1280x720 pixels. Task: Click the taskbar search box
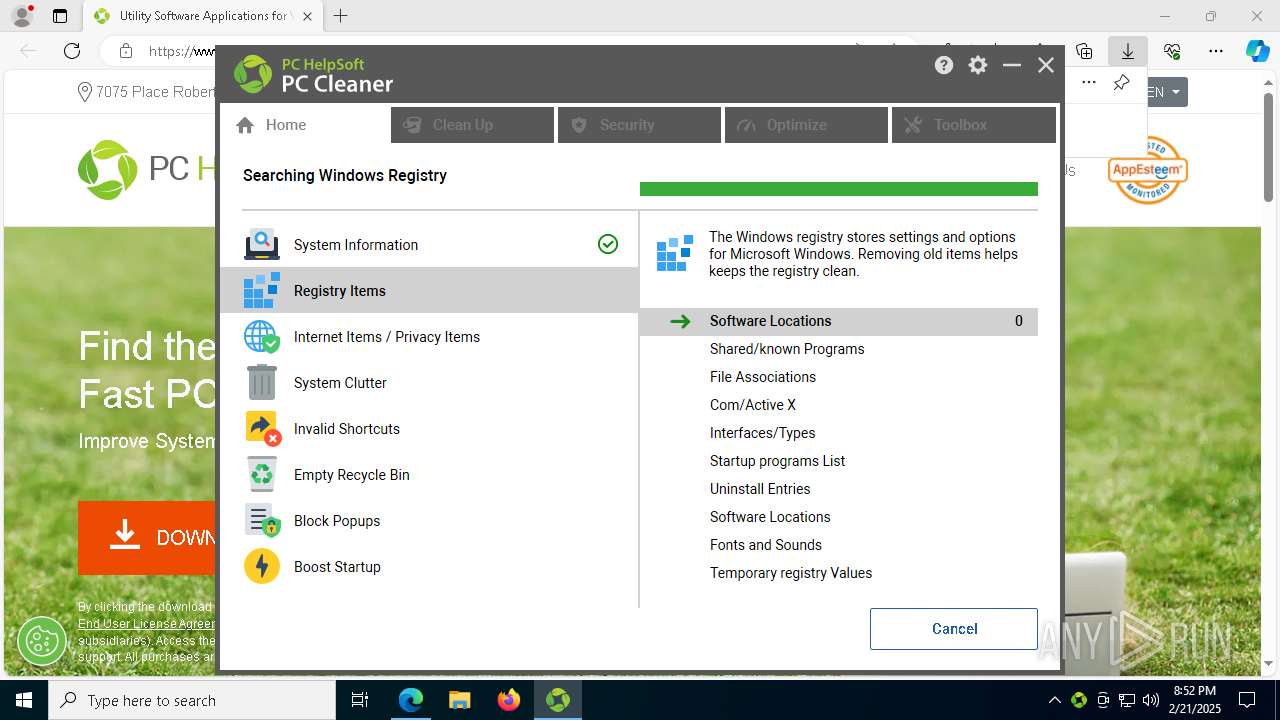(x=192, y=700)
